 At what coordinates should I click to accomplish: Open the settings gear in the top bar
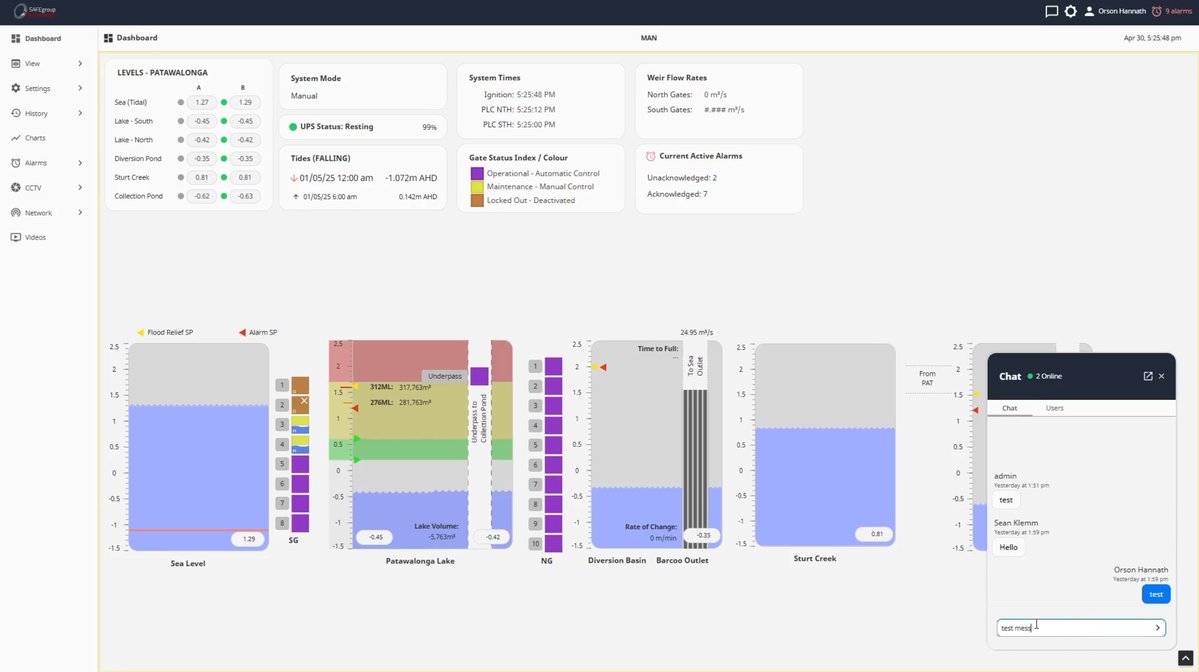click(x=1070, y=11)
